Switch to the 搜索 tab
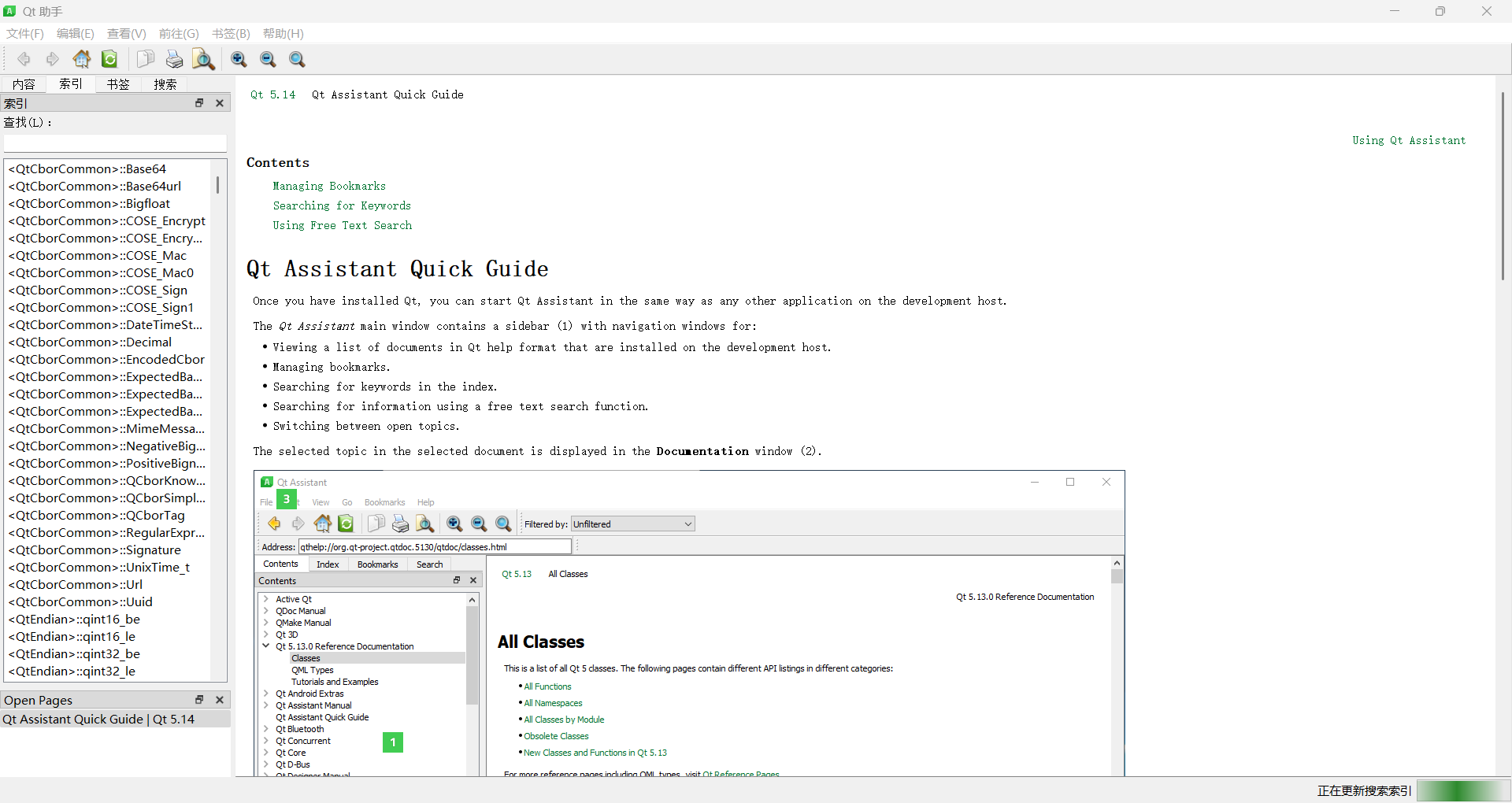Image resolution: width=1512 pixels, height=803 pixels. pos(165,84)
